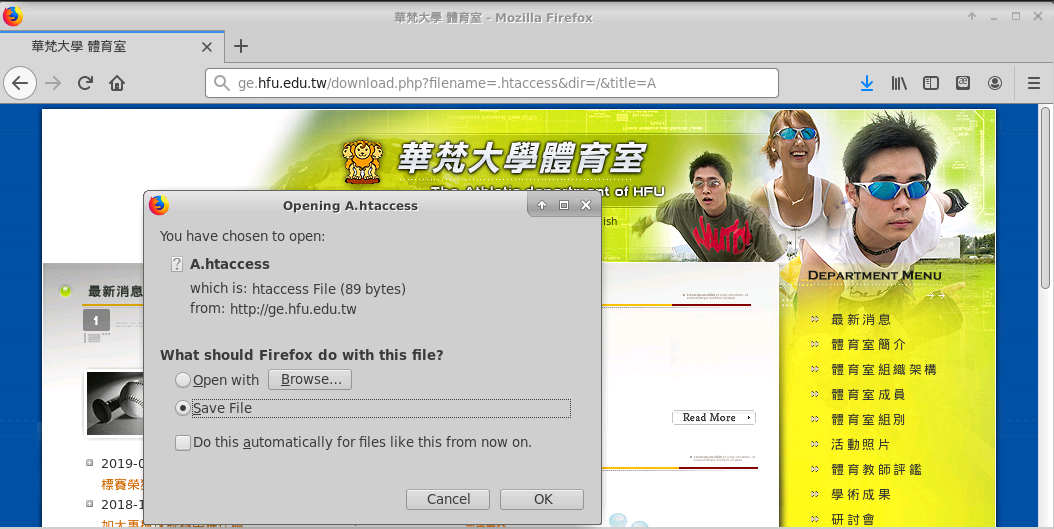1054x529 pixels.
Task: Maximize the Opening A.htaccess dialog
Action: (563, 205)
